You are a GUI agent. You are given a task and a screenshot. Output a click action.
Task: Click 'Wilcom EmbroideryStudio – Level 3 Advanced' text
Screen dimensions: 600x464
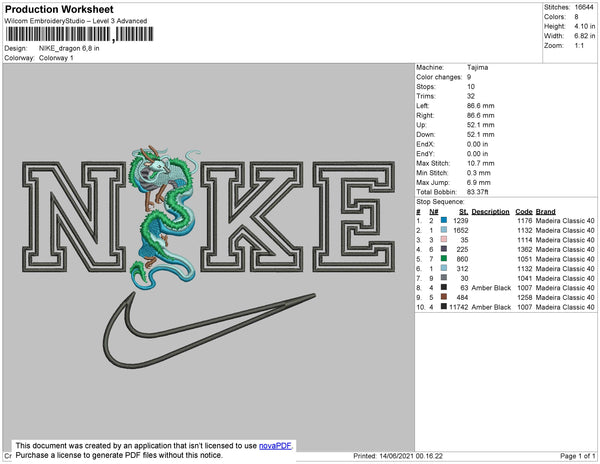tap(76, 21)
